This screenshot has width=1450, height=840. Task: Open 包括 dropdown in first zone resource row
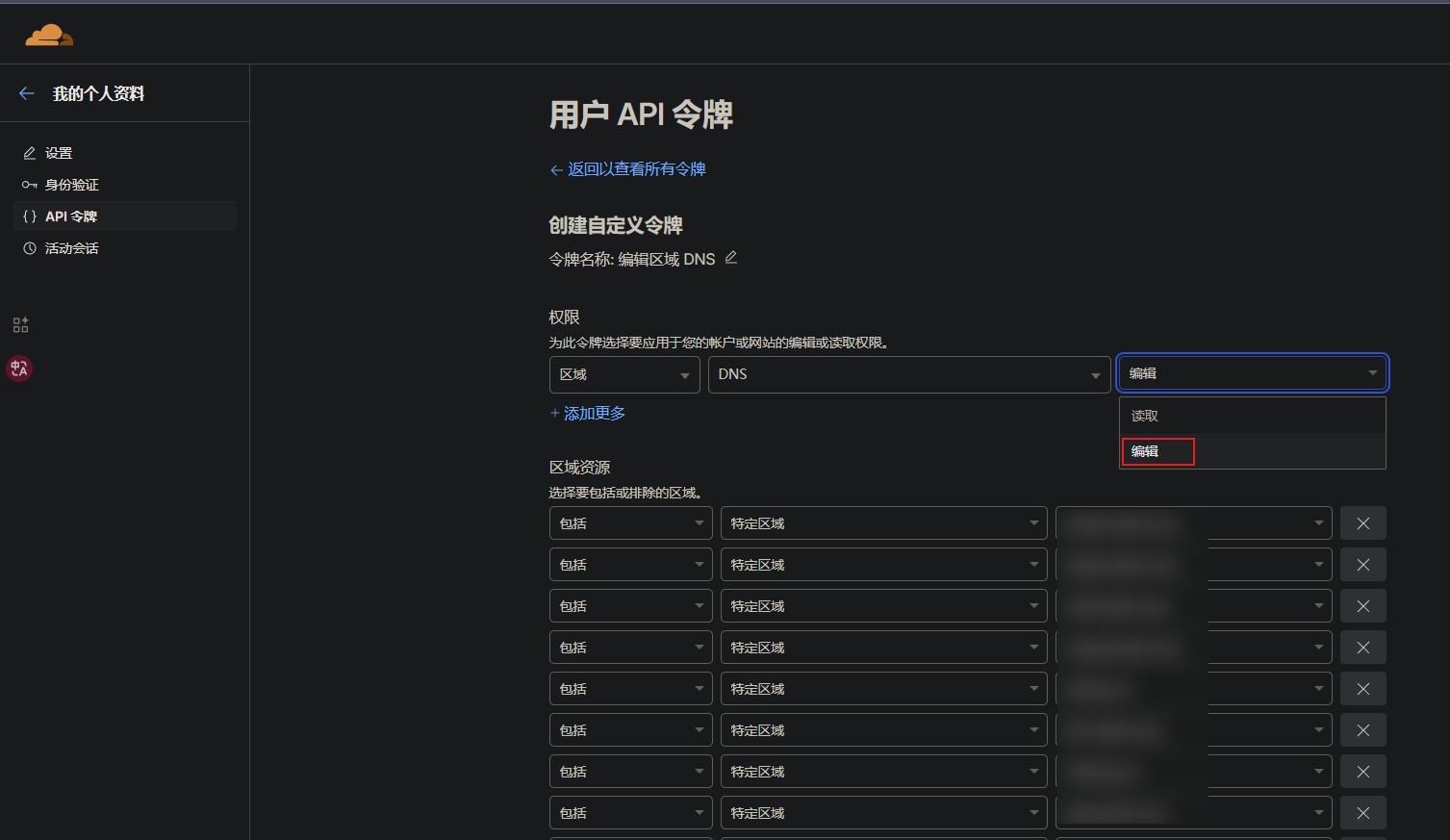pyautogui.click(x=631, y=523)
